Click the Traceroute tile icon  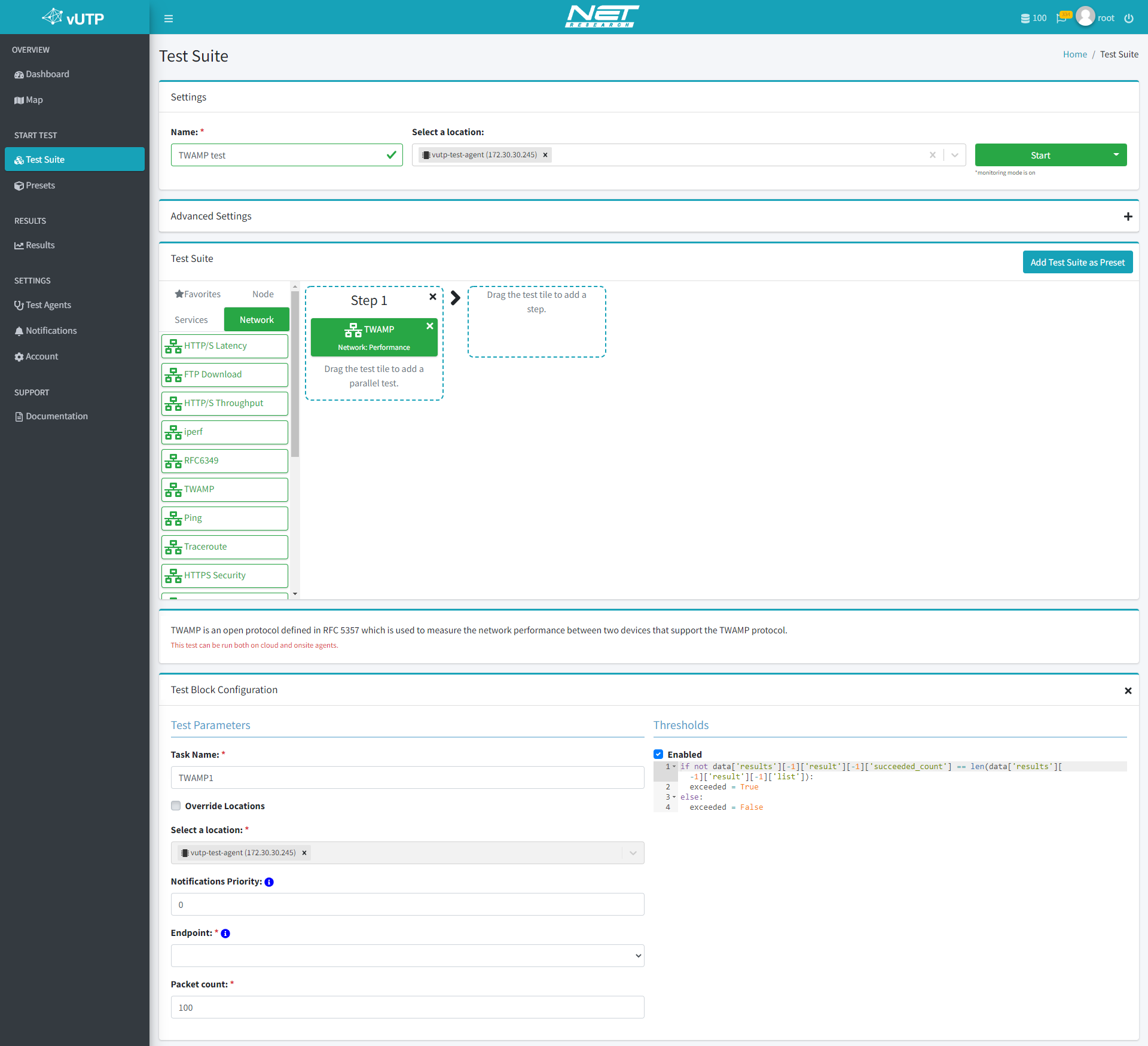pyautogui.click(x=173, y=547)
